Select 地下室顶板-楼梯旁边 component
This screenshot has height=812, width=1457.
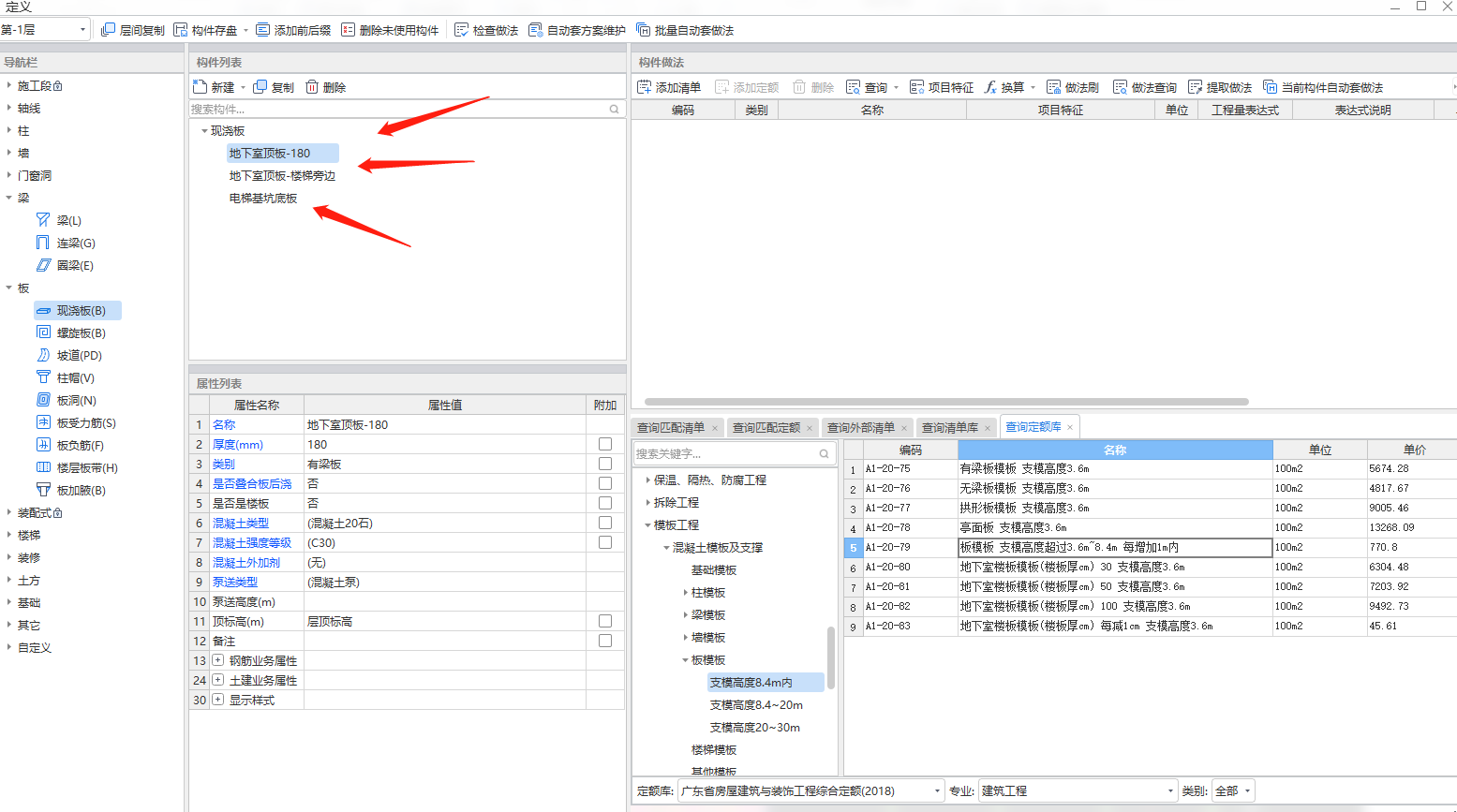[x=282, y=176]
